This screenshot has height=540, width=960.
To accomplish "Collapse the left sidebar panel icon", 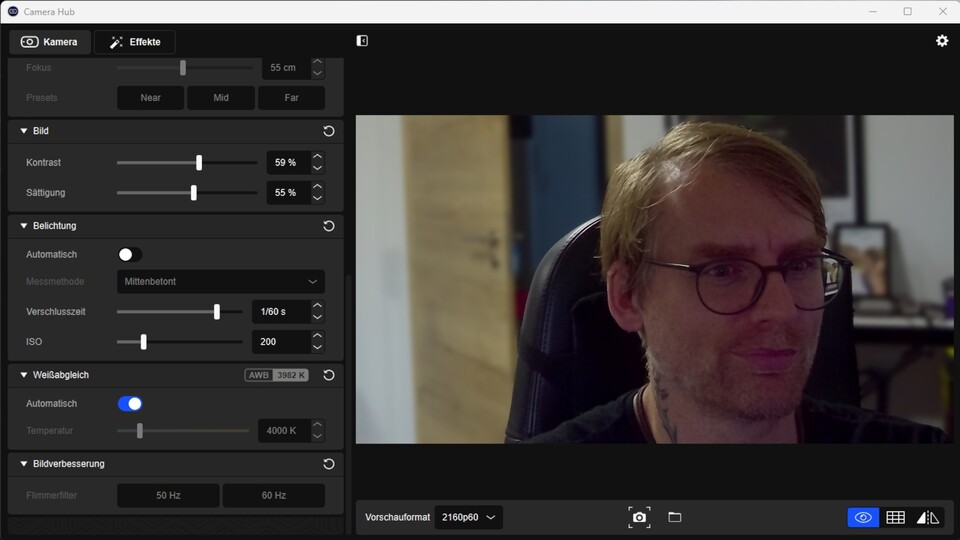I will pyautogui.click(x=362, y=40).
